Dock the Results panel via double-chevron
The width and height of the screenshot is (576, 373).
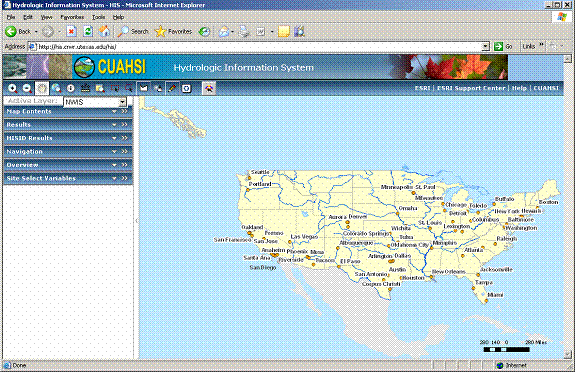[x=125, y=125]
